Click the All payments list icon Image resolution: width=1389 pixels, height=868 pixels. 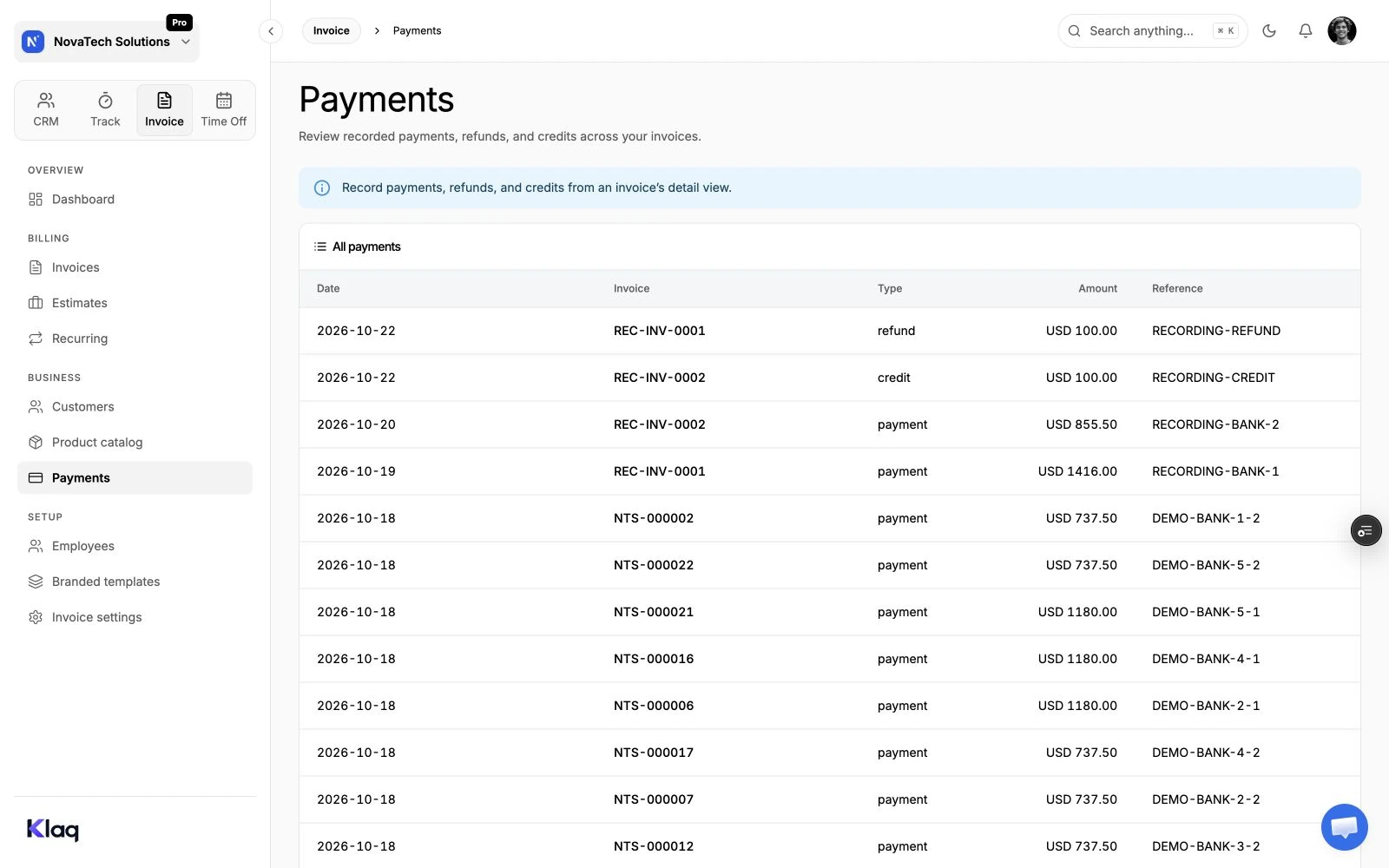320,247
